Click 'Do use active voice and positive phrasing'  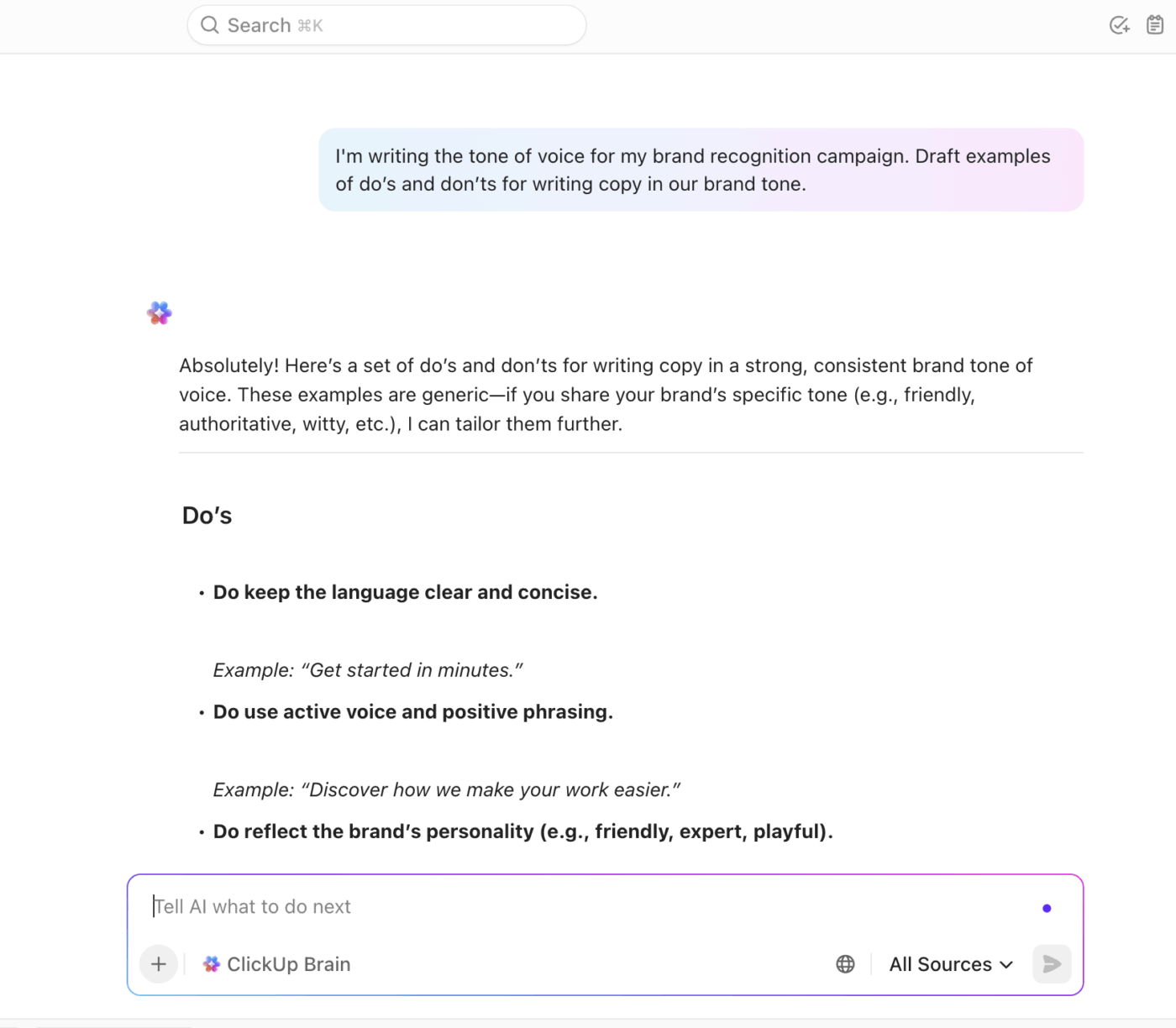[x=412, y=712]
